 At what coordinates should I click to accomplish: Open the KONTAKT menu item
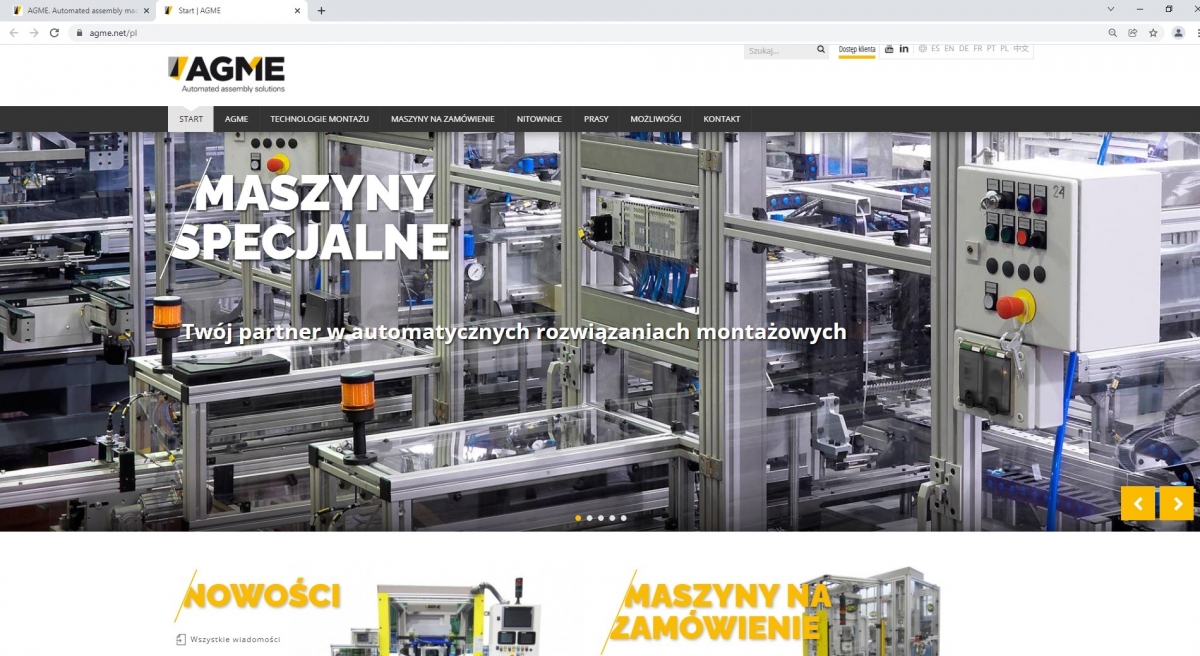click(722, 119)
